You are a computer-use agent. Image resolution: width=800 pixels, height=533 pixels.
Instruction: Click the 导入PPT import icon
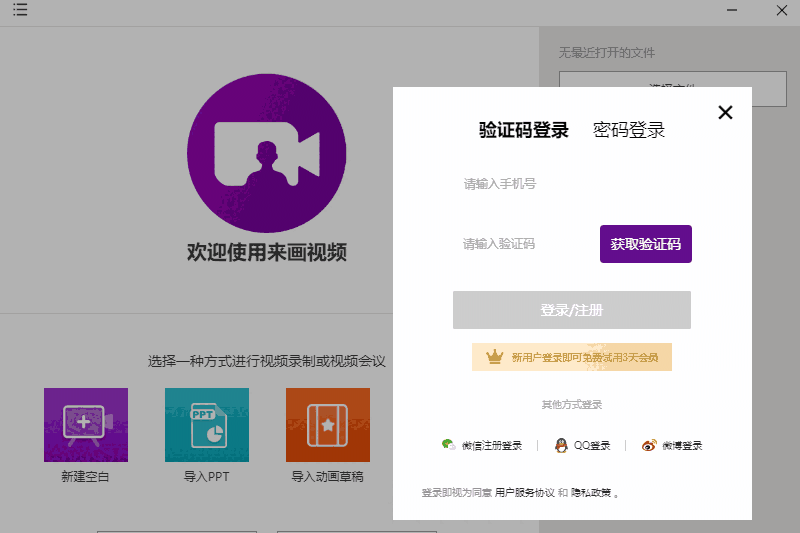[x=207, y=425]
